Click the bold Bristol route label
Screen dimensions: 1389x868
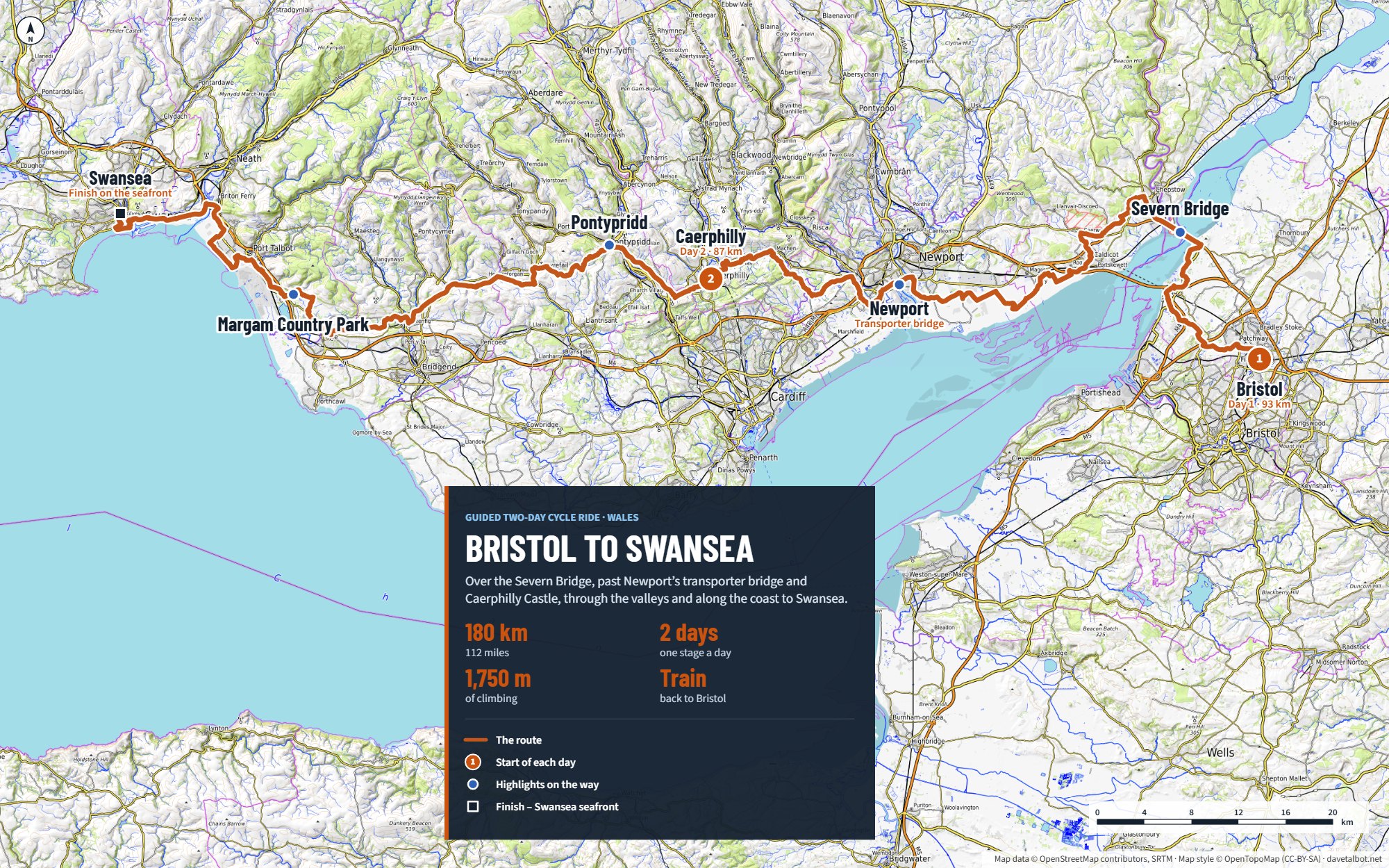pyautogui.click(x=1259, y=390)
